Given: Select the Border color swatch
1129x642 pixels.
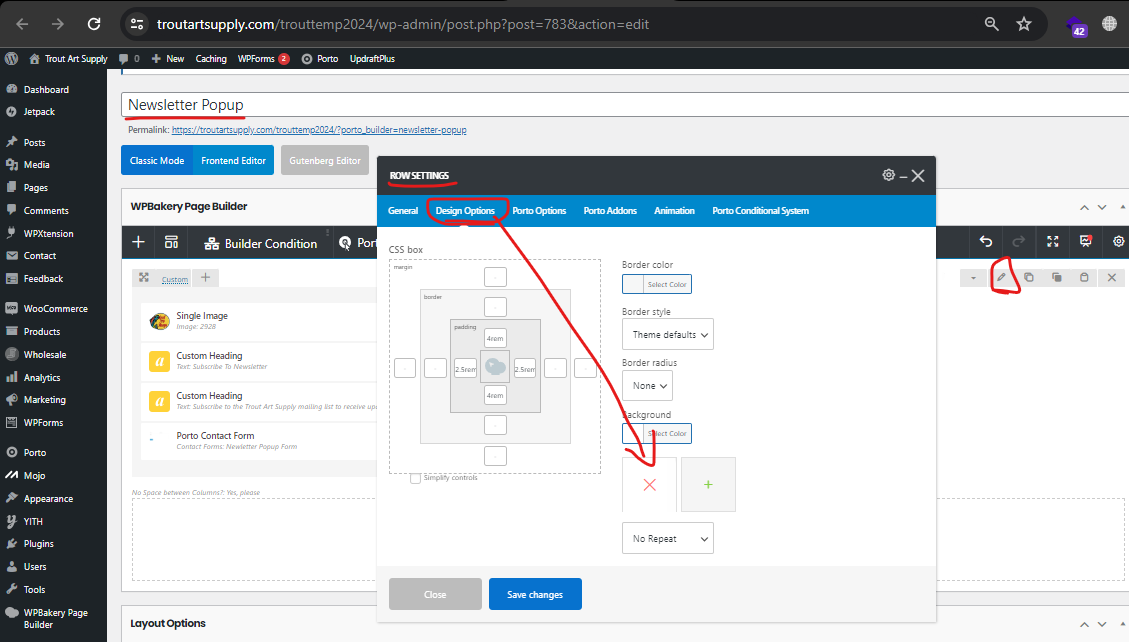Looking at the screenshot, I should tap(657, 284).
